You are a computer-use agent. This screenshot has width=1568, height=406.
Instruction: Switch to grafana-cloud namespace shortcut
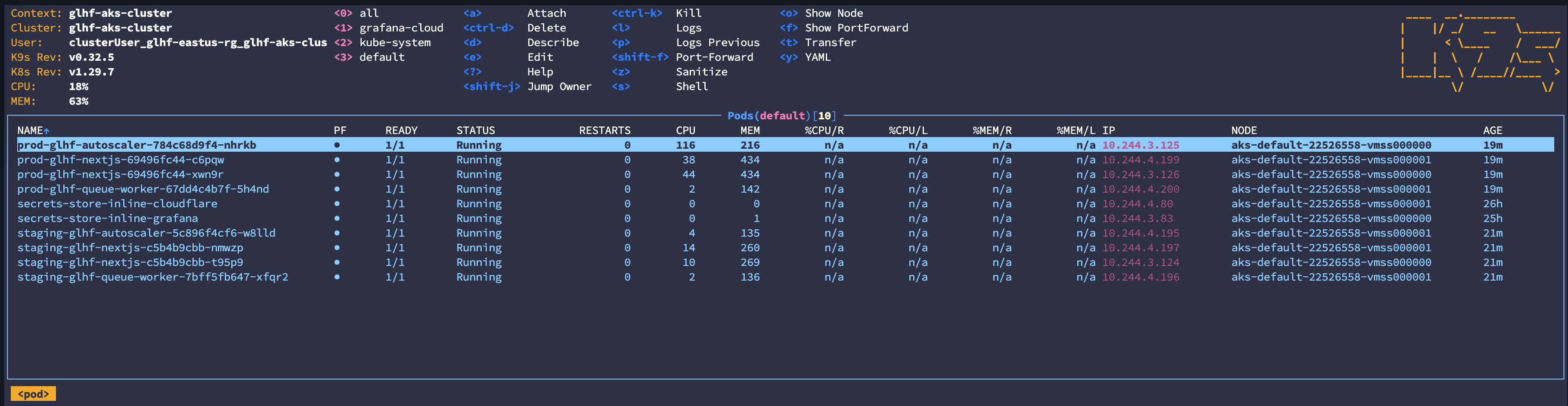[388, 28]
